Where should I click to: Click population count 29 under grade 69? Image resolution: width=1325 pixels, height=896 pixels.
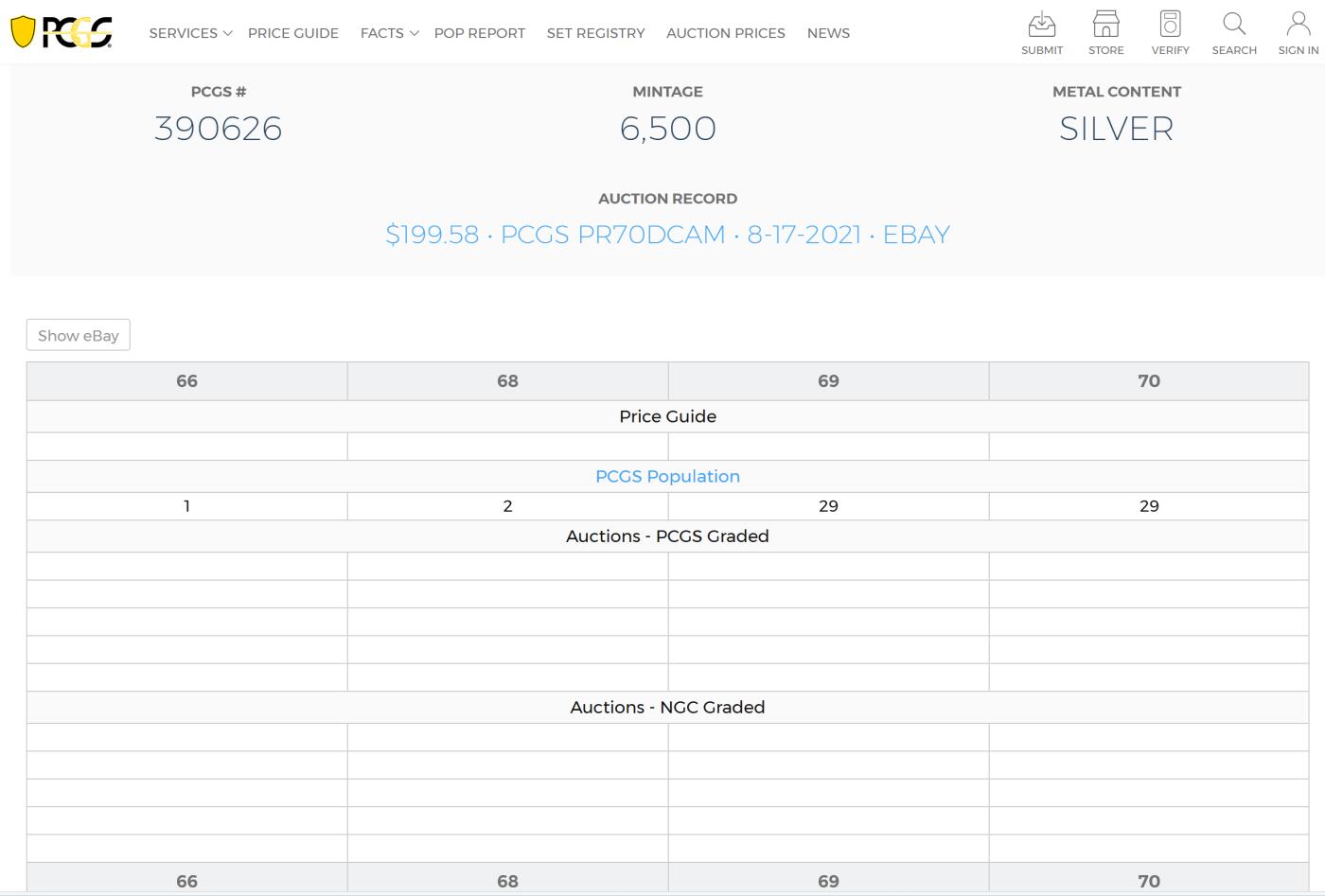point(828,506)
